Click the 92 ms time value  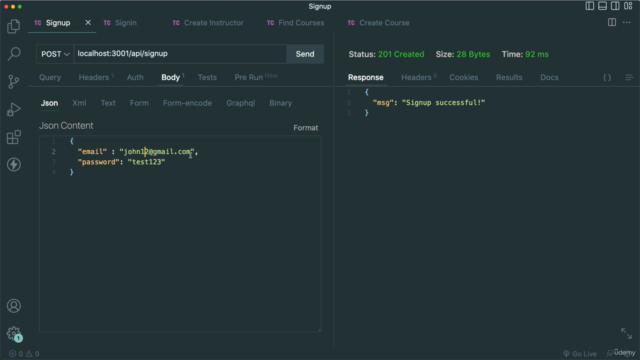tap(537, 54)
